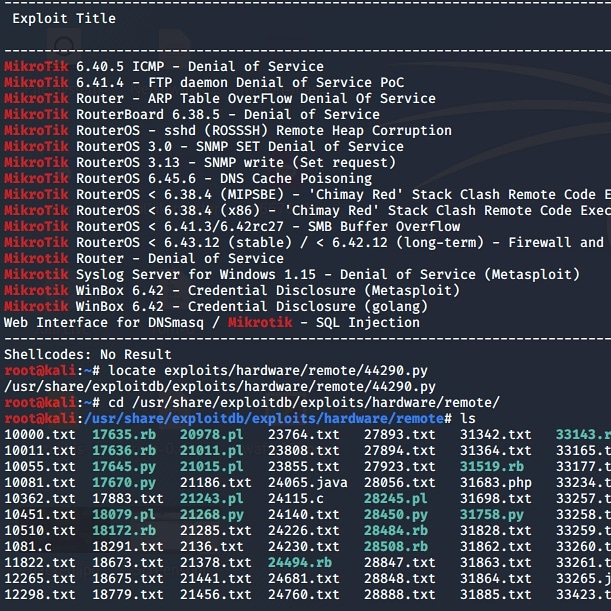Click file name 24115.c

(x=296, y=498)
